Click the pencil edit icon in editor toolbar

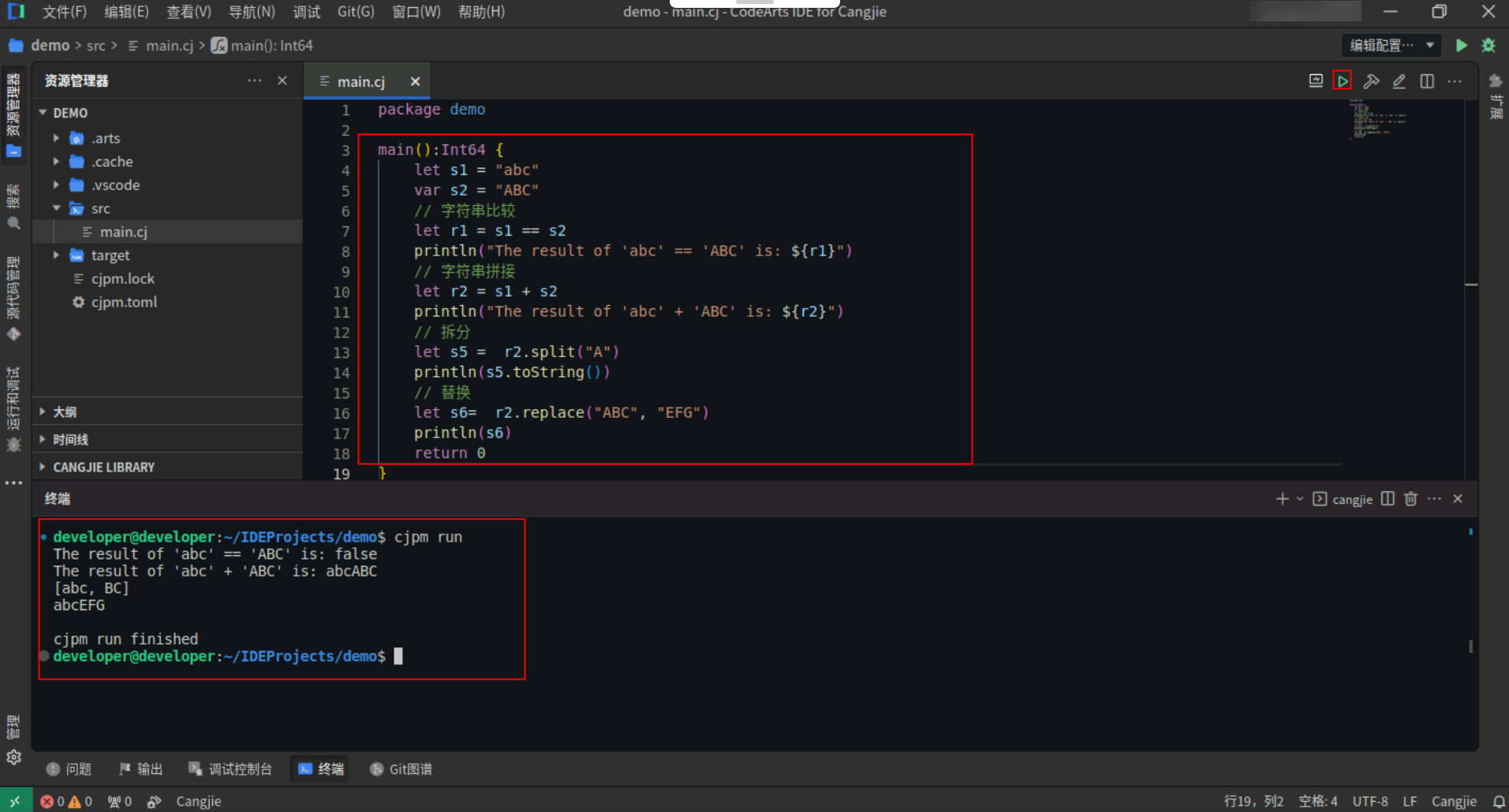point(1399,81)
